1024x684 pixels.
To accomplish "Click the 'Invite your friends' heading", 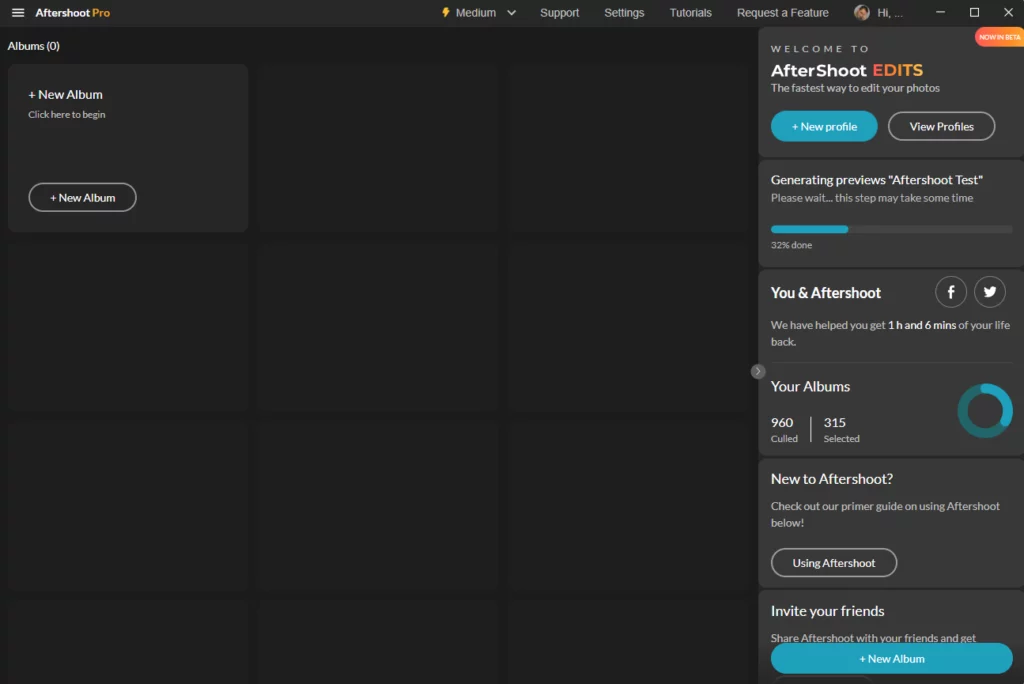I will coord(827,611).
